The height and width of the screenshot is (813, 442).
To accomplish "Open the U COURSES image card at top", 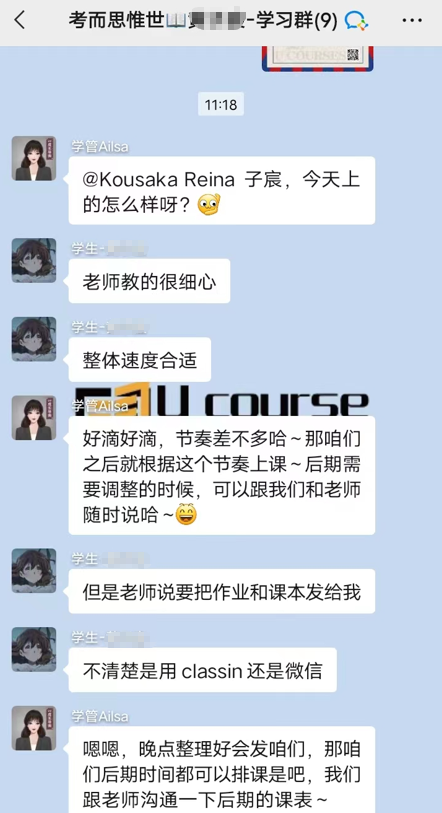I will (x=317, y=58).
